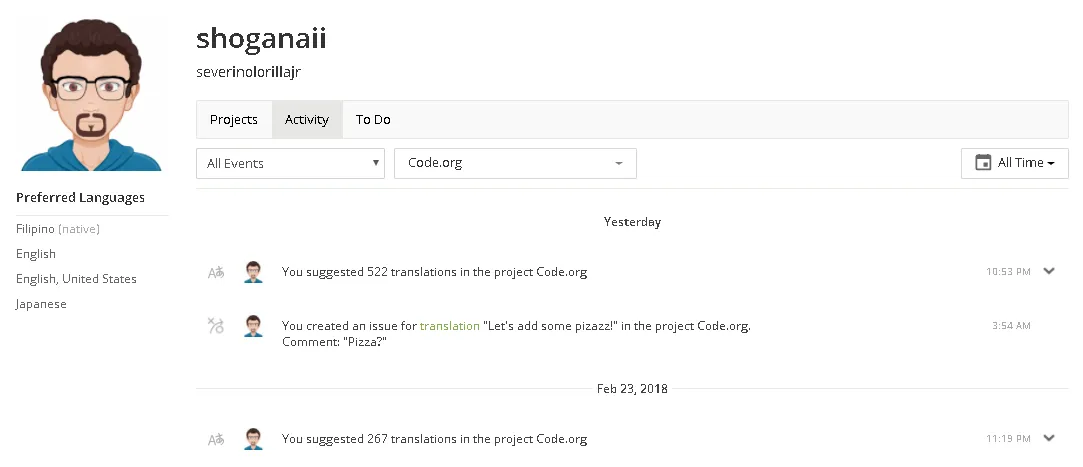Click Filipino in preferred languages list

pyautogui.click(x=35, y=229)
